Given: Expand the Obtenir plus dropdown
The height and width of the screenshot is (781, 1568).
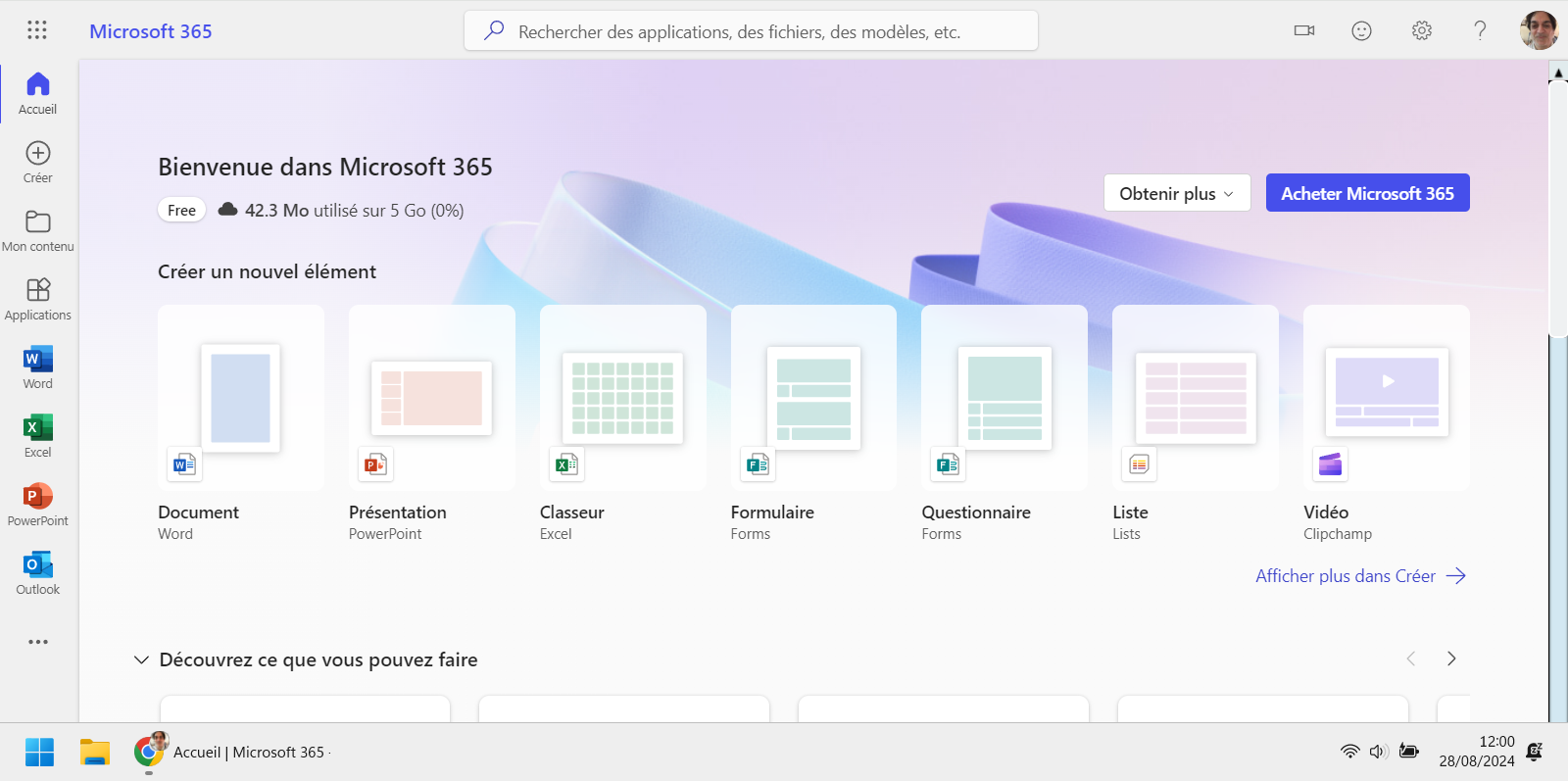Looking at the screenshot, I should pyautogui.click(x=1177, y=193).
